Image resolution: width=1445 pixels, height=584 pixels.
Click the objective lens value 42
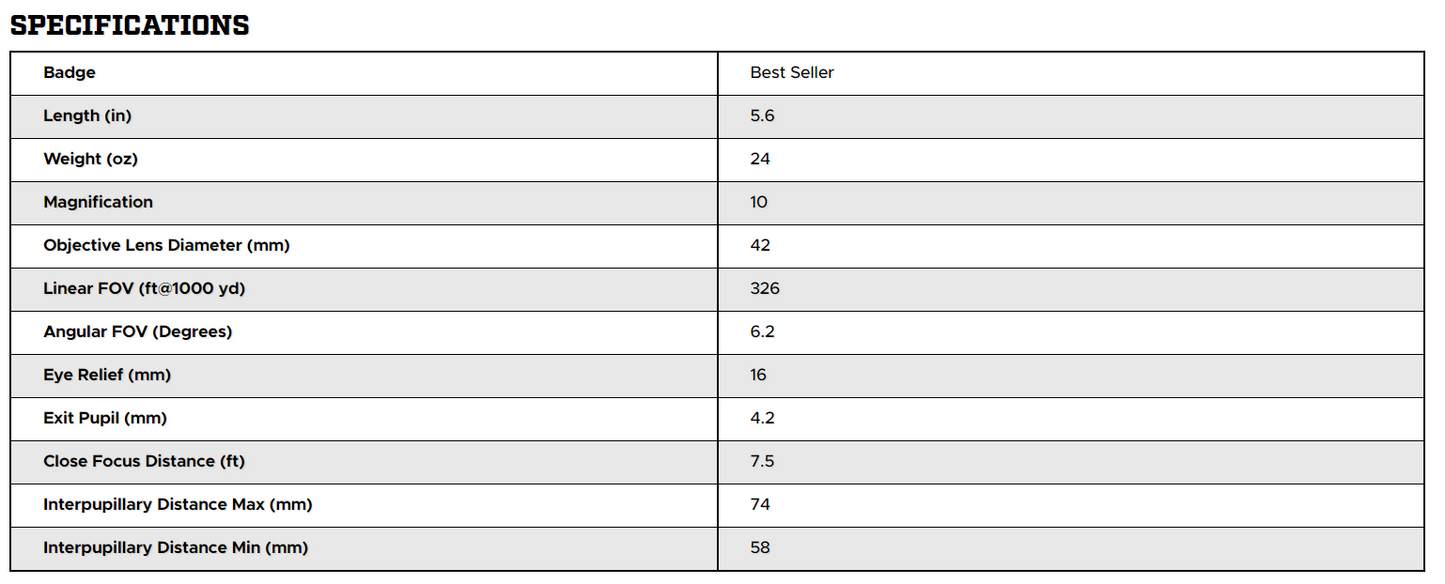coord(760,245)
